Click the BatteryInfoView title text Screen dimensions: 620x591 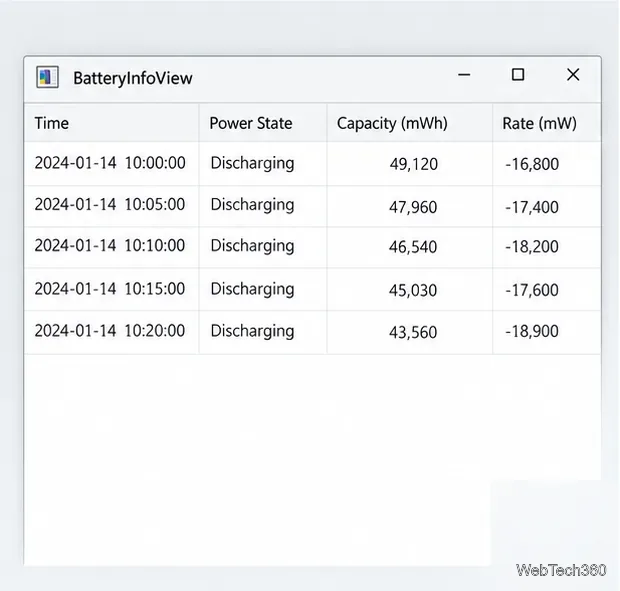[x=133, y=78]
